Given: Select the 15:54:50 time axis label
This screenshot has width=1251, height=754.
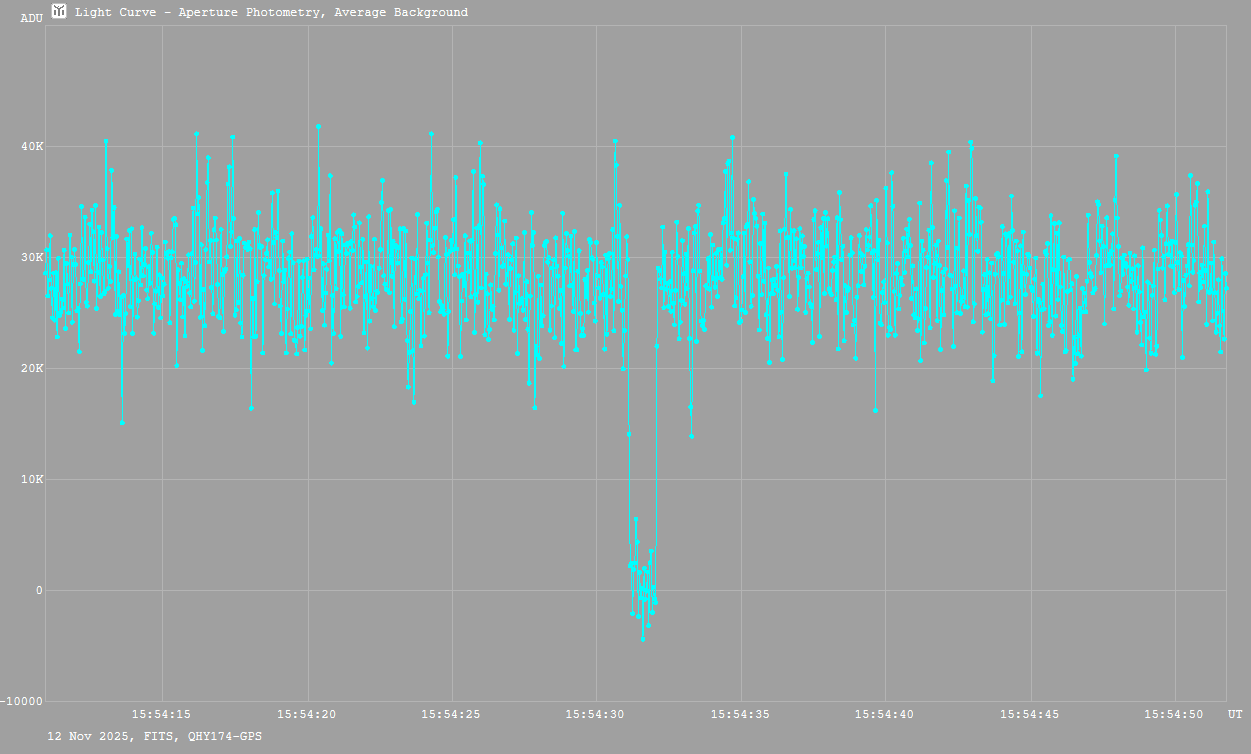Looking at the screenshot, I should tap(1174, 714).
